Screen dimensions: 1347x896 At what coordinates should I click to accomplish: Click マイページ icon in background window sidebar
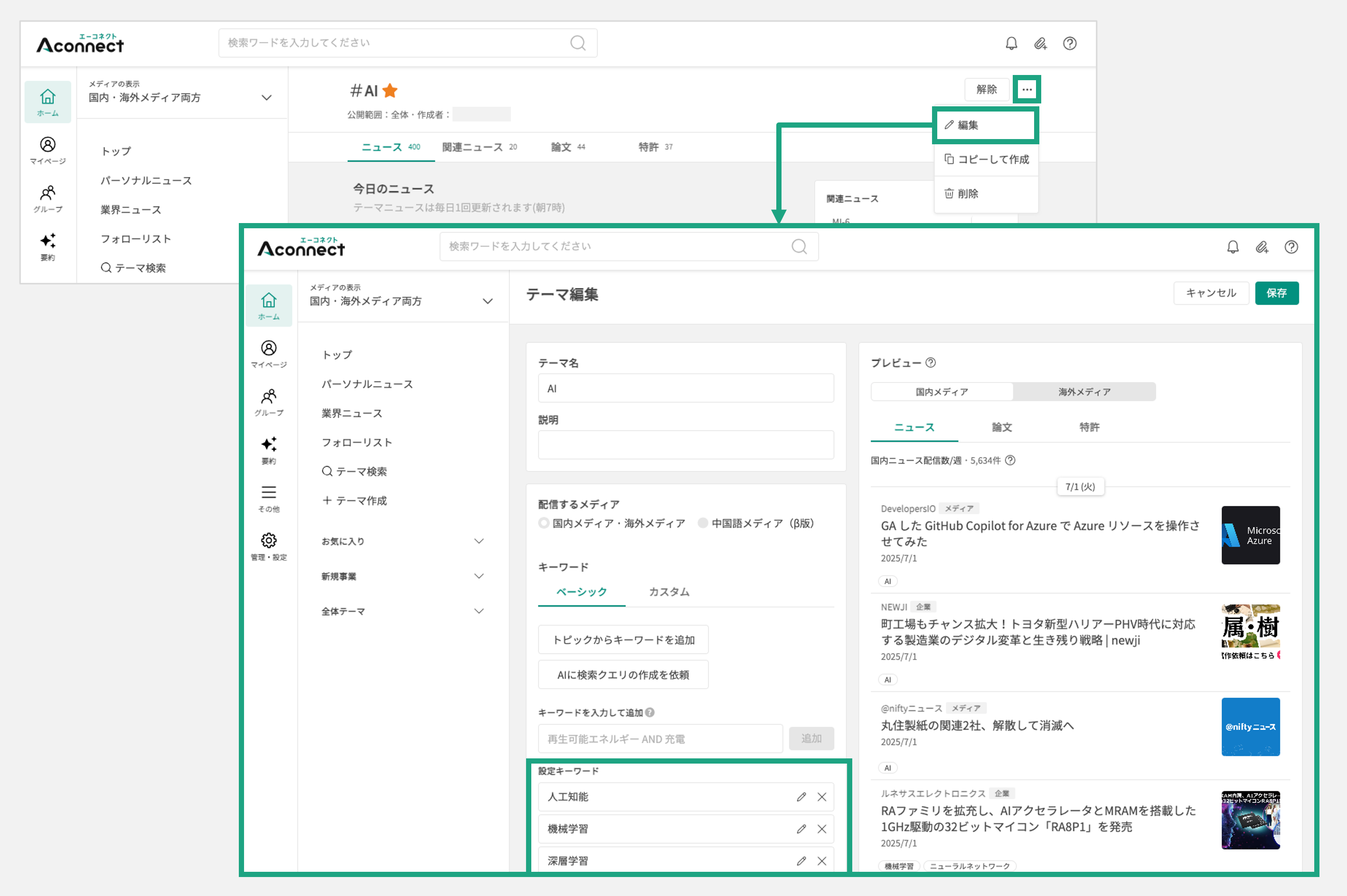point(48,150)
